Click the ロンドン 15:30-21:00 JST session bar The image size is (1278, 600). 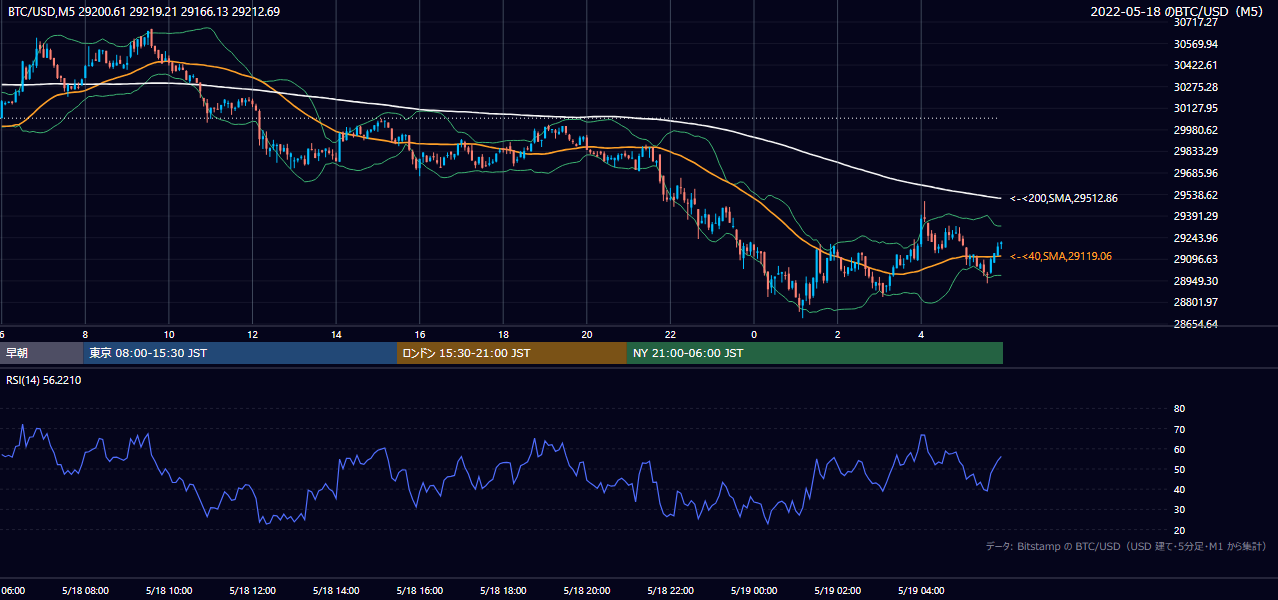[512, 353]
